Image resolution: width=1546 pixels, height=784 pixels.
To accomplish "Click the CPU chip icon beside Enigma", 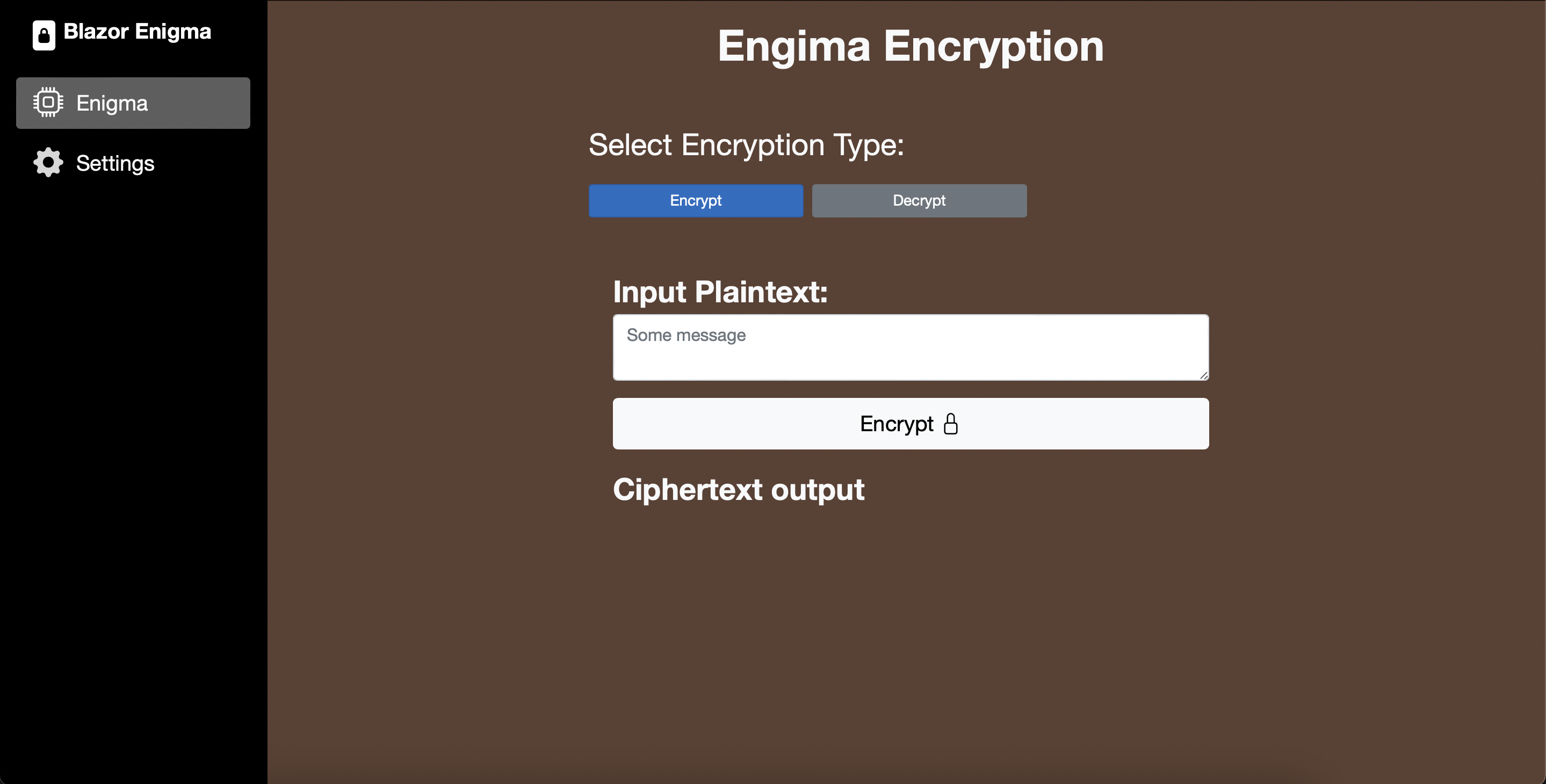I will [48, 103].
